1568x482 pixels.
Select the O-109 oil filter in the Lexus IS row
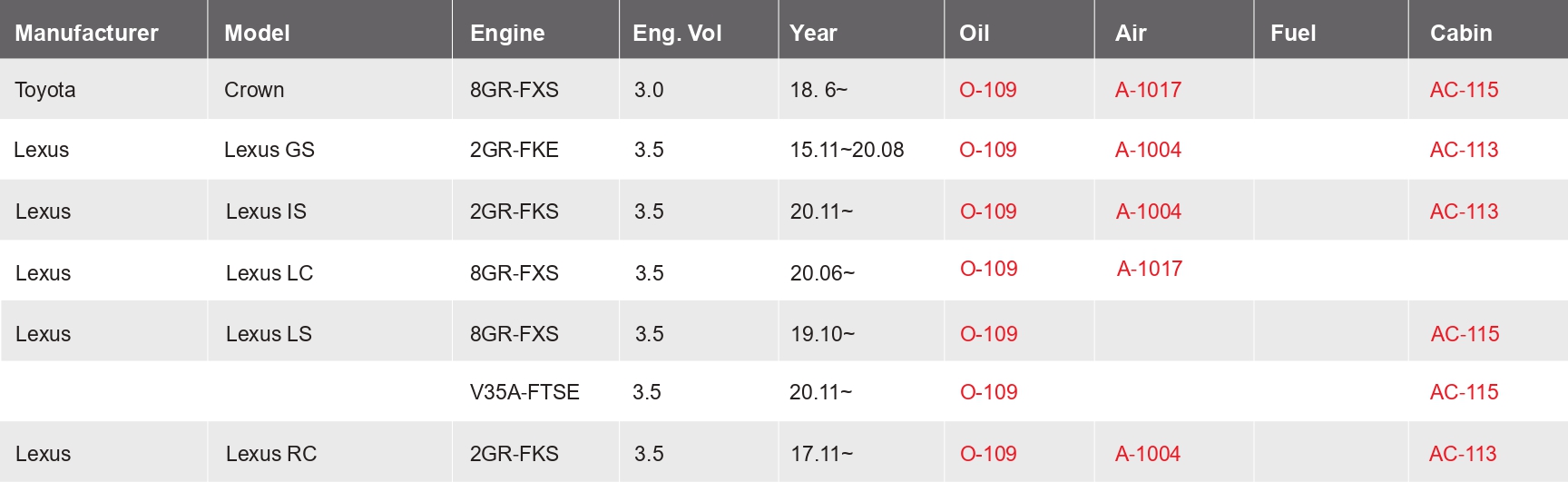(x=988, y=211)
